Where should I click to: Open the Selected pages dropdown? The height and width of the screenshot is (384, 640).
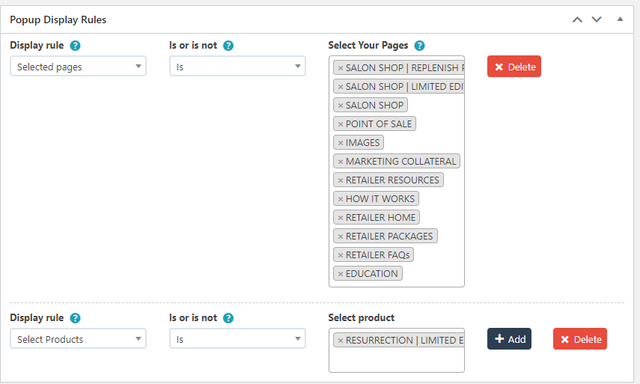click(78, 67)
